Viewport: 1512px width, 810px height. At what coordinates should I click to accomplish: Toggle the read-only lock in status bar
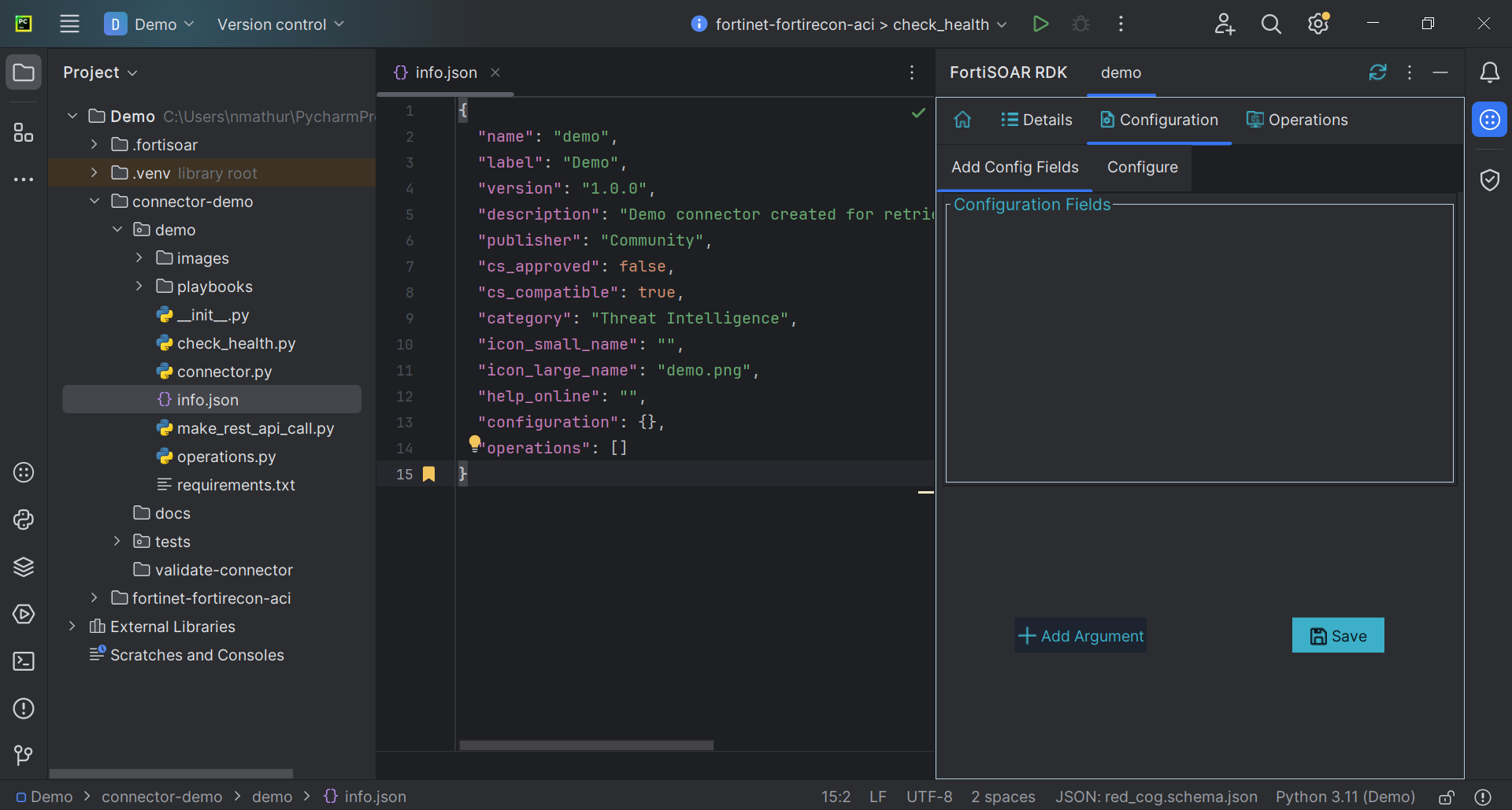coord(1447,797)
